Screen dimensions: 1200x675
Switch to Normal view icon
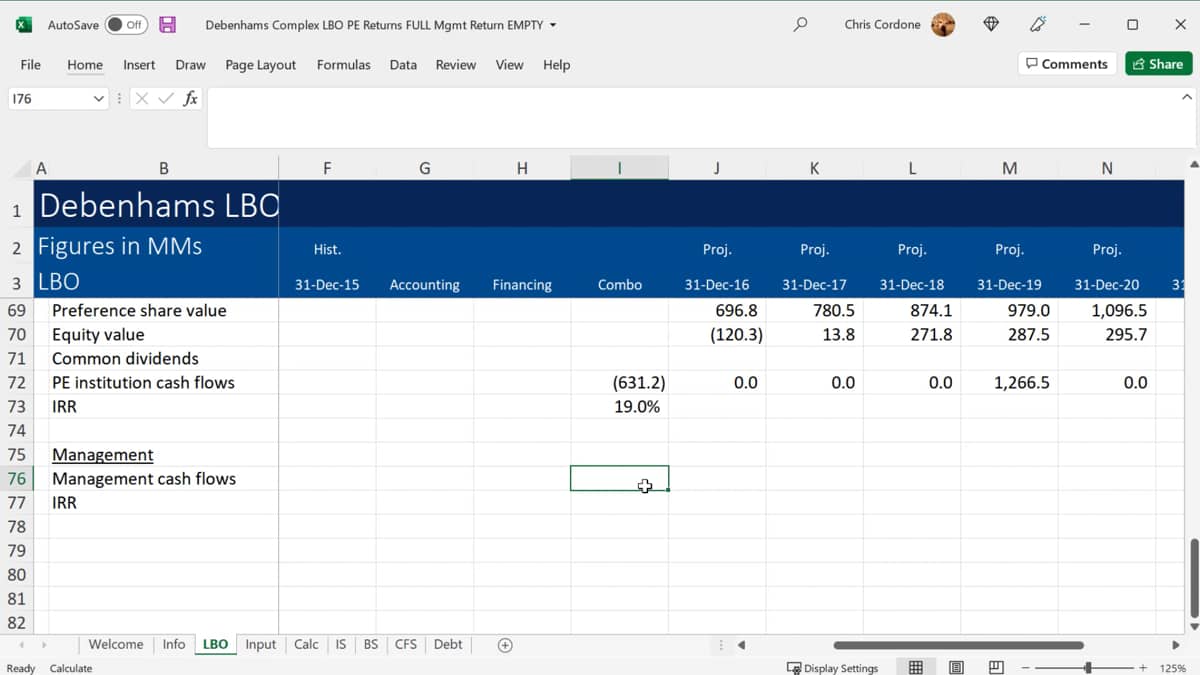(x=915, y=667)
